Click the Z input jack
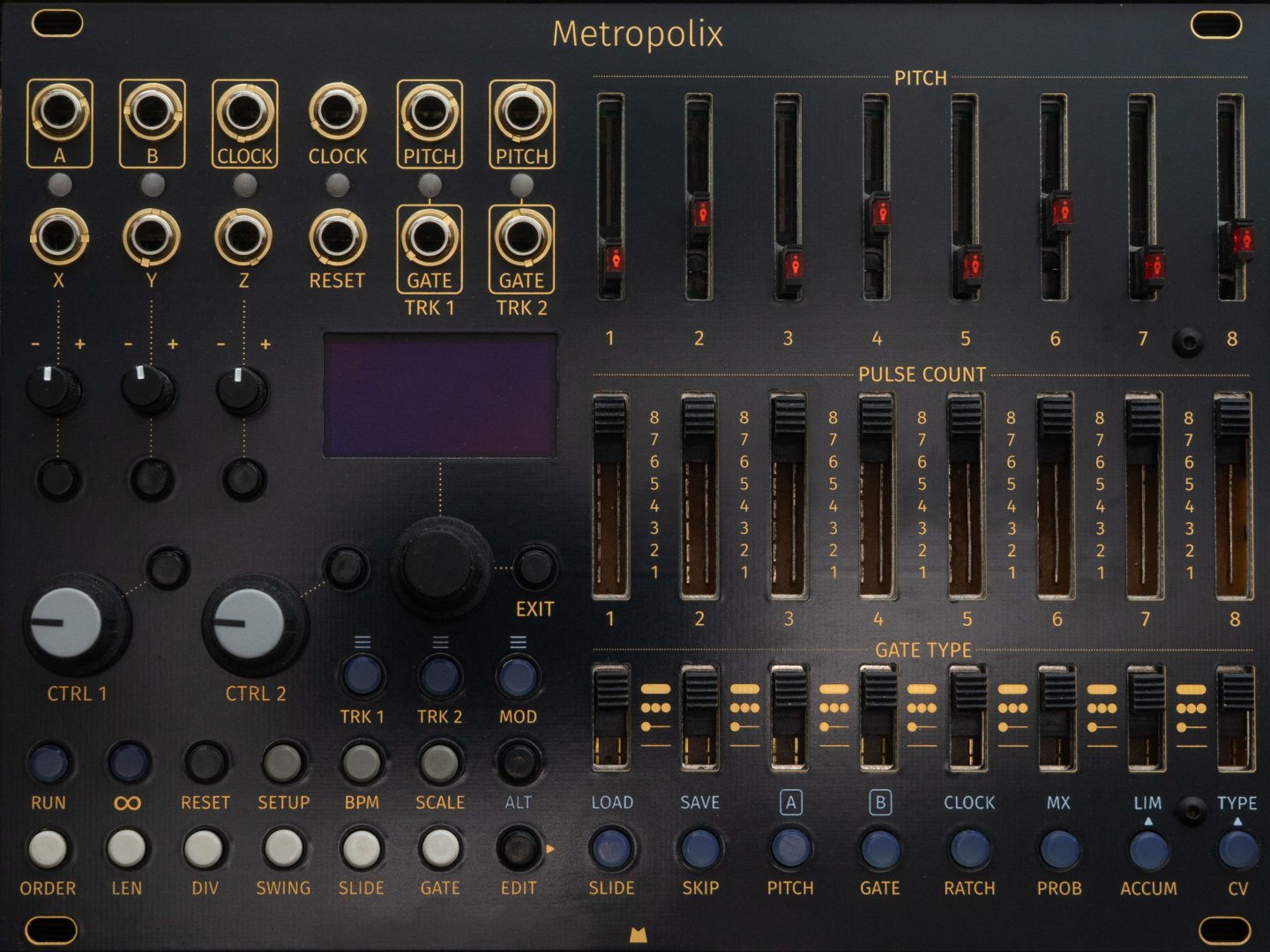 point(243,236)
